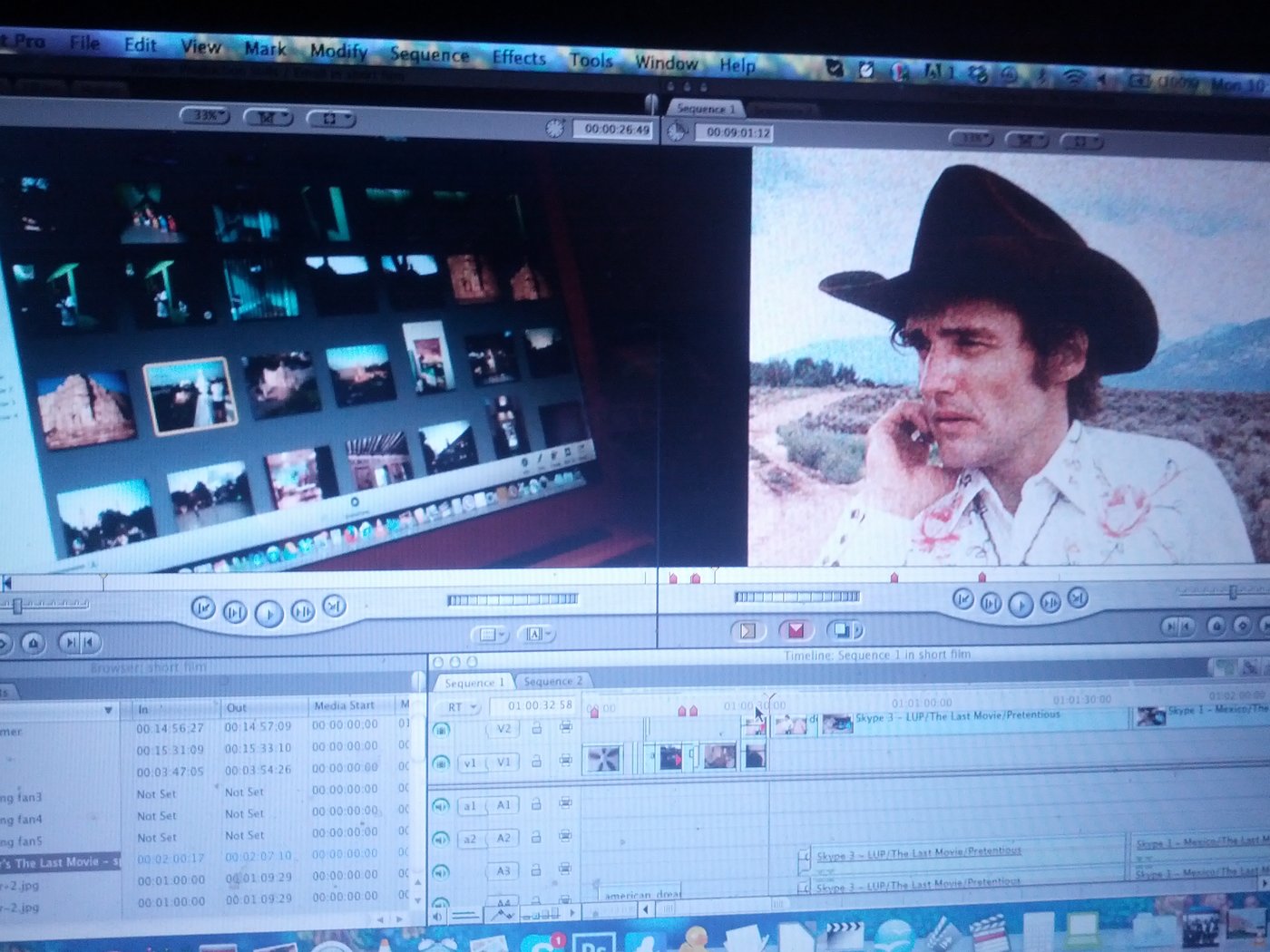
Task: Open the Modify menu
Action: [338, 51]
